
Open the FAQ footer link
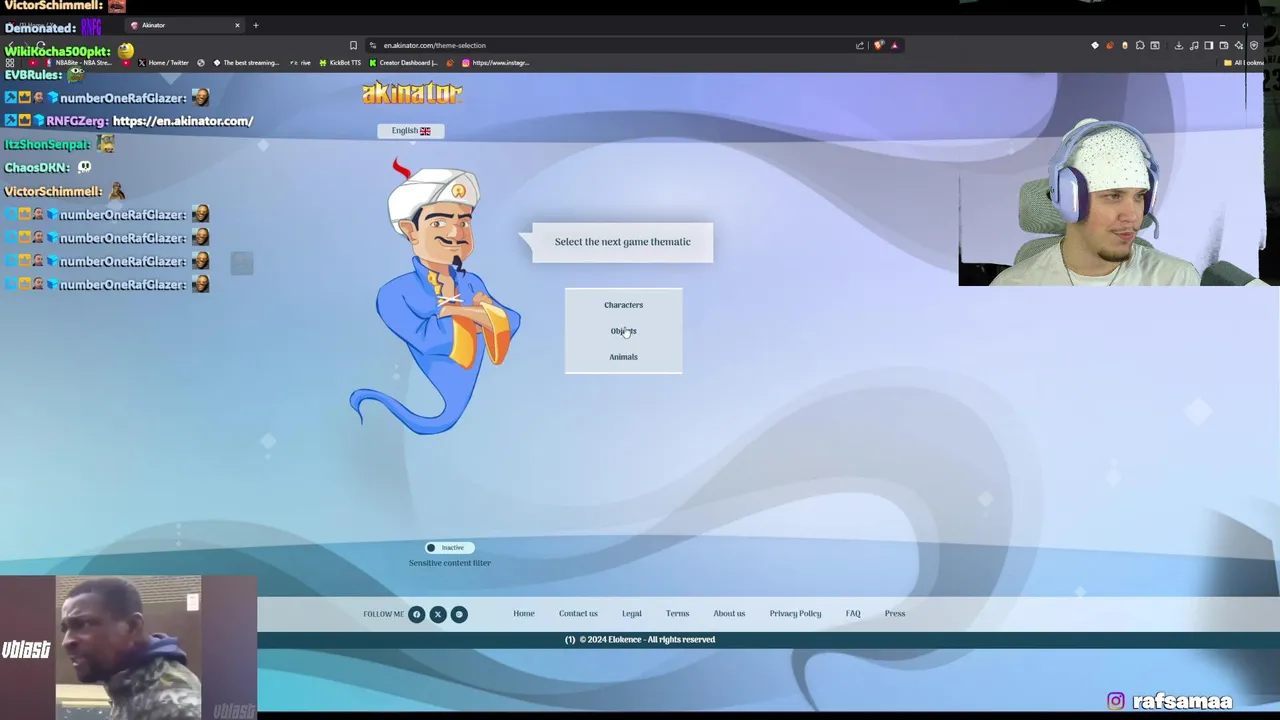tap(853, 614)
